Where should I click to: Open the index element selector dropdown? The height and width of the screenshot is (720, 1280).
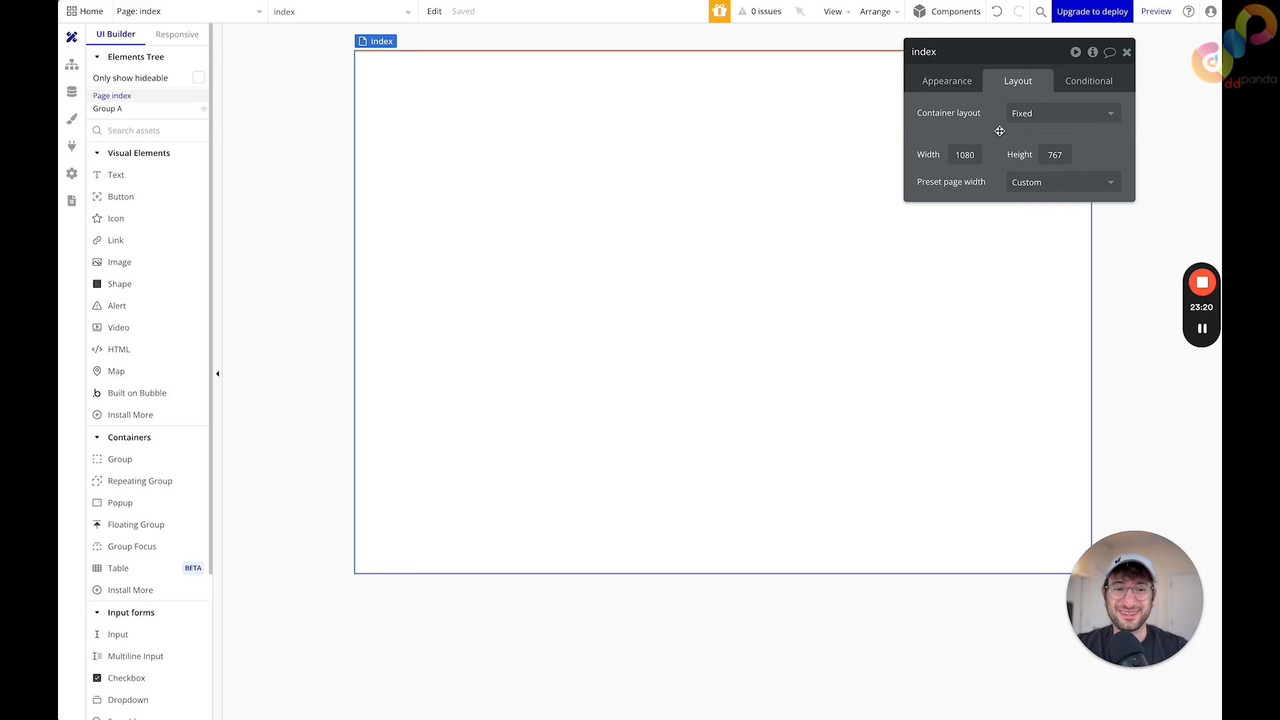[342, 11]
